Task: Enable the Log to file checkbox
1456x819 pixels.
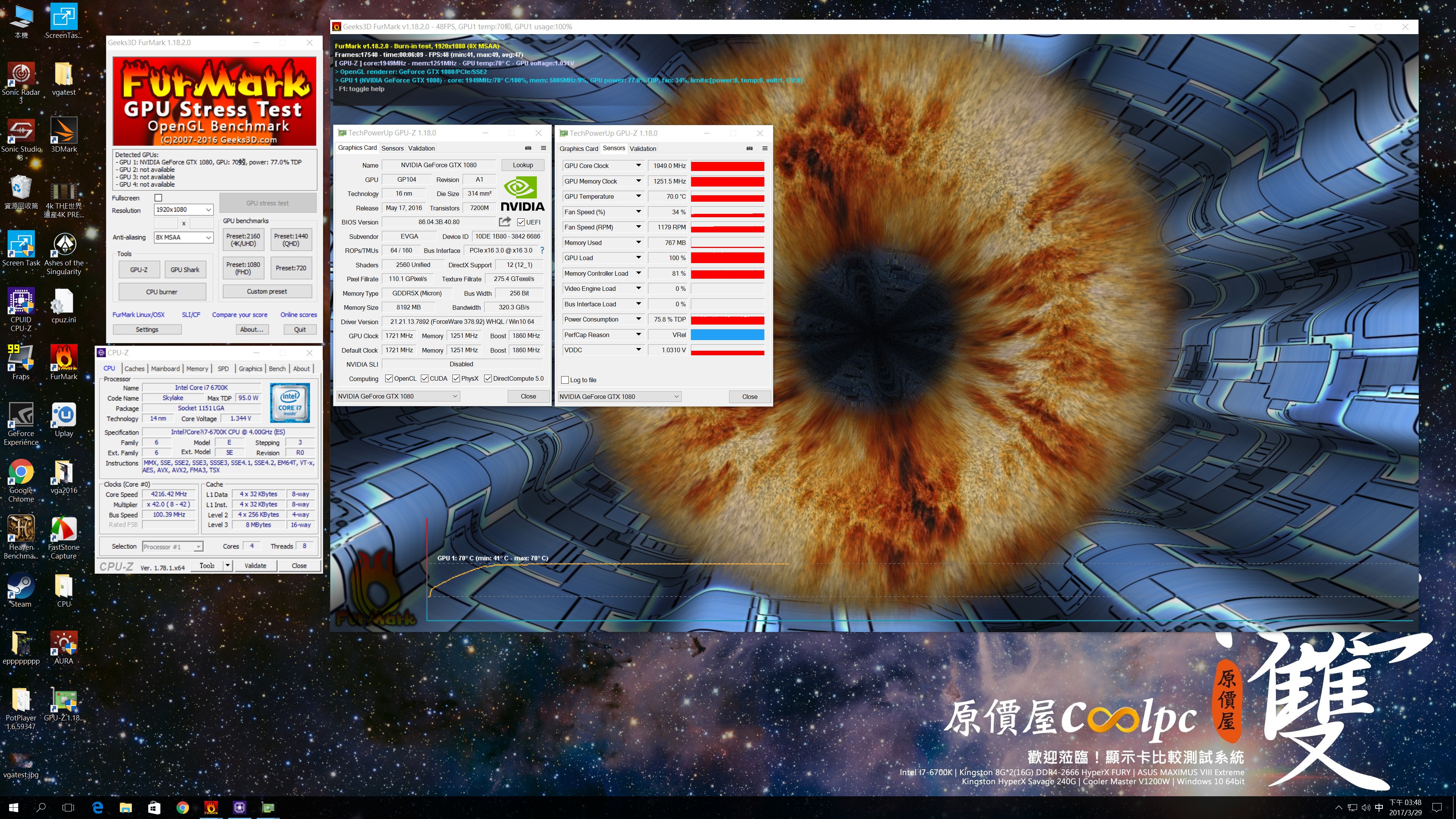Action: point(565,380)
